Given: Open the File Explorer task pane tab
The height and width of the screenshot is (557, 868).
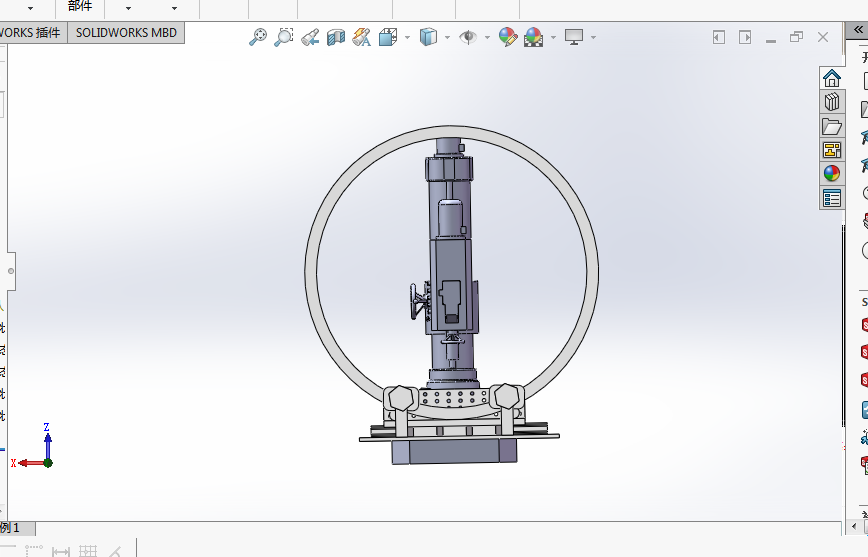Looking at the screenshot, I should pos(831,126).
